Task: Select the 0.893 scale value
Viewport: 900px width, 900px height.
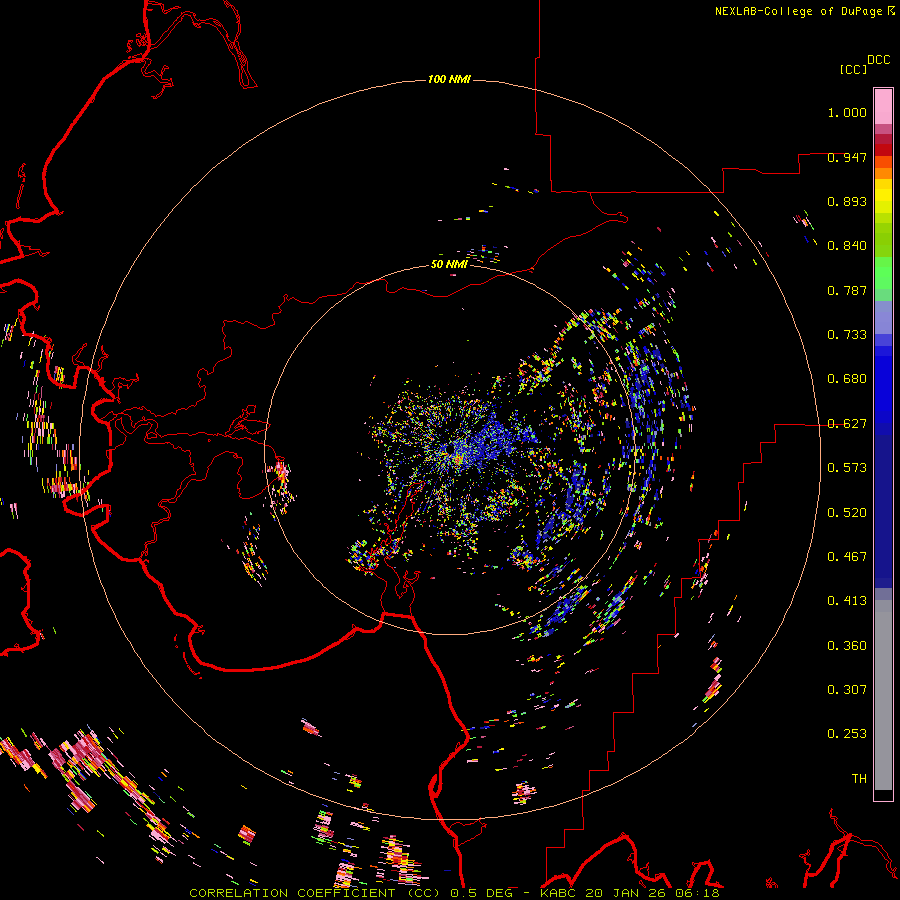Action: pyautogui.click(x=847, y=201)
